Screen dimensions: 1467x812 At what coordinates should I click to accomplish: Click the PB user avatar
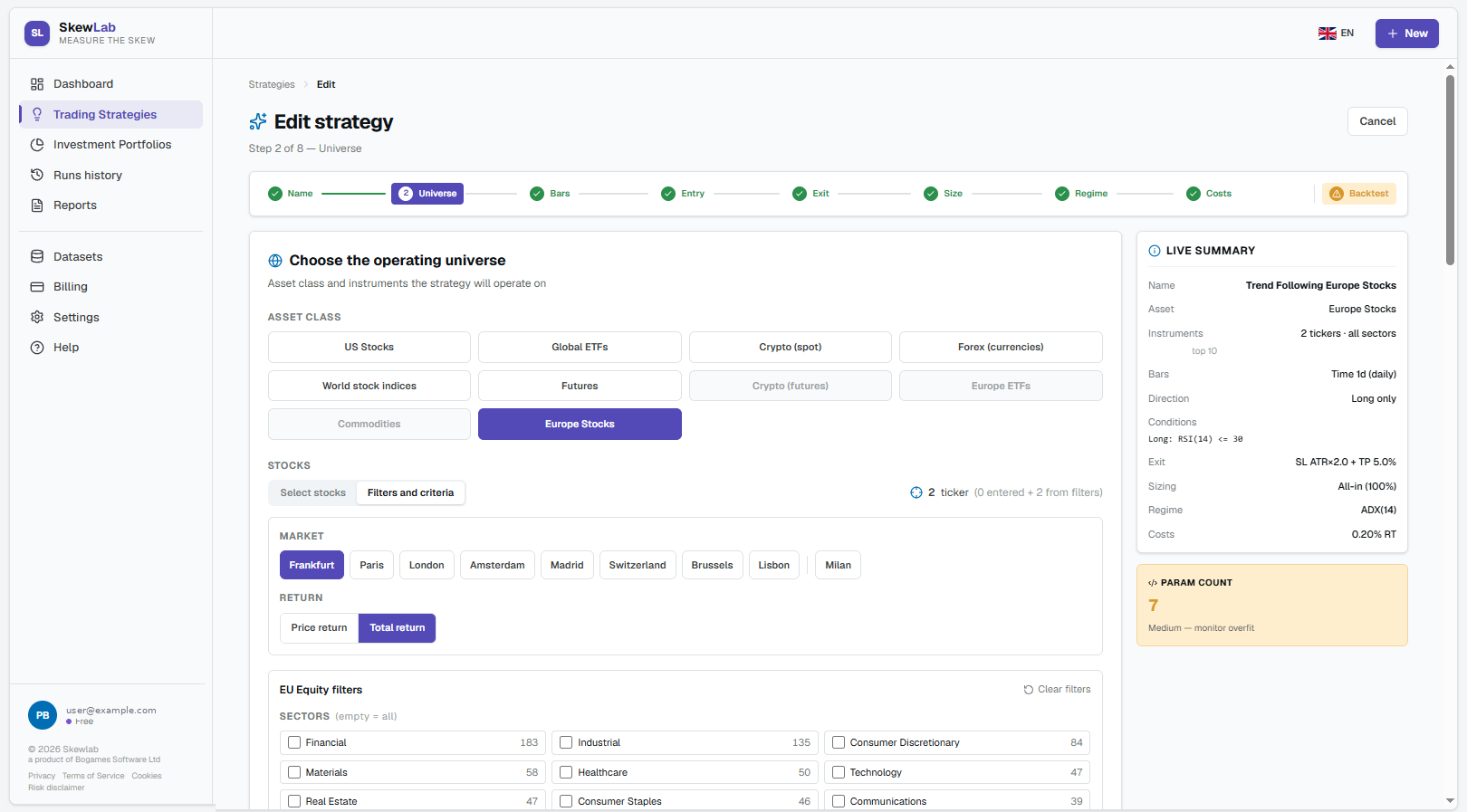(43, 715)
